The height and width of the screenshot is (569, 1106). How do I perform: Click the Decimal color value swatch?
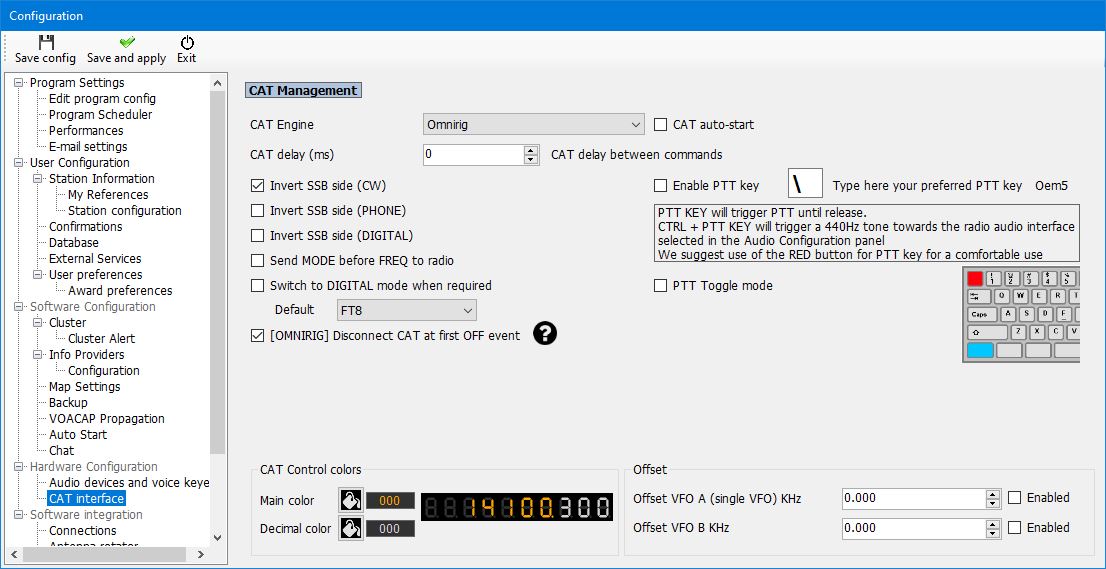pos(390,528)
